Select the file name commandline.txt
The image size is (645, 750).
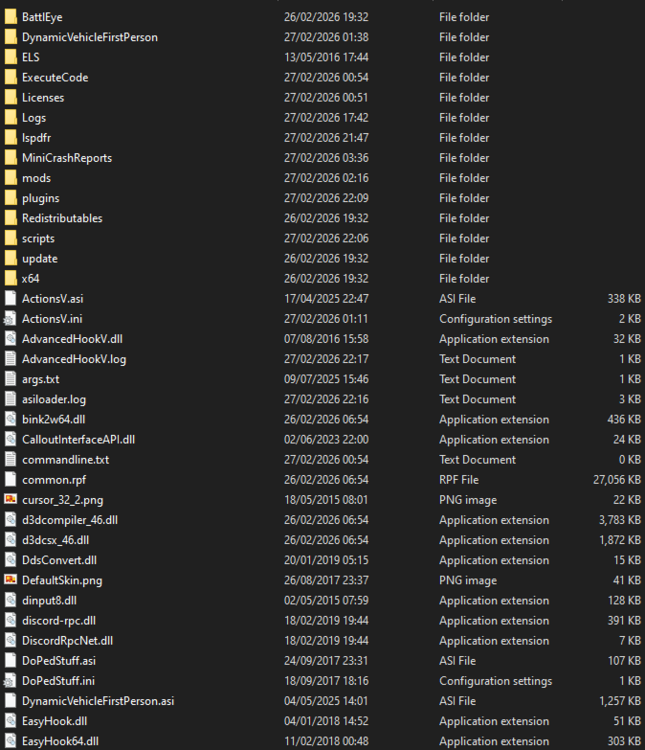(x=66, y=459)
